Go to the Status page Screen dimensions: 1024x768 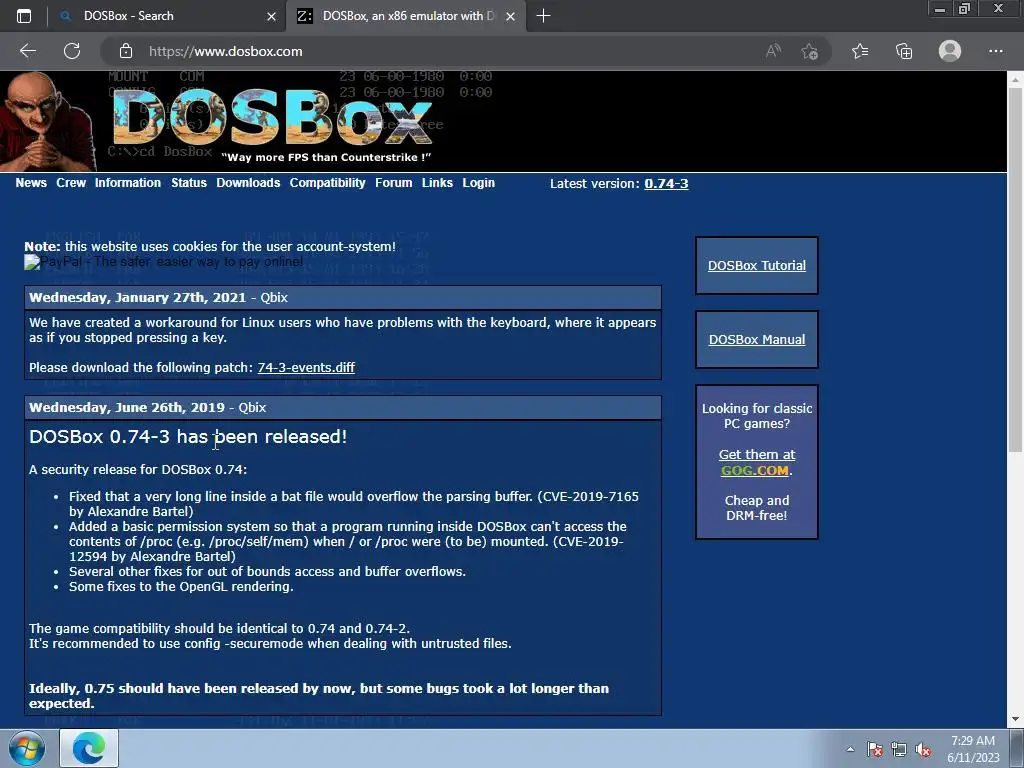point(189,183)
